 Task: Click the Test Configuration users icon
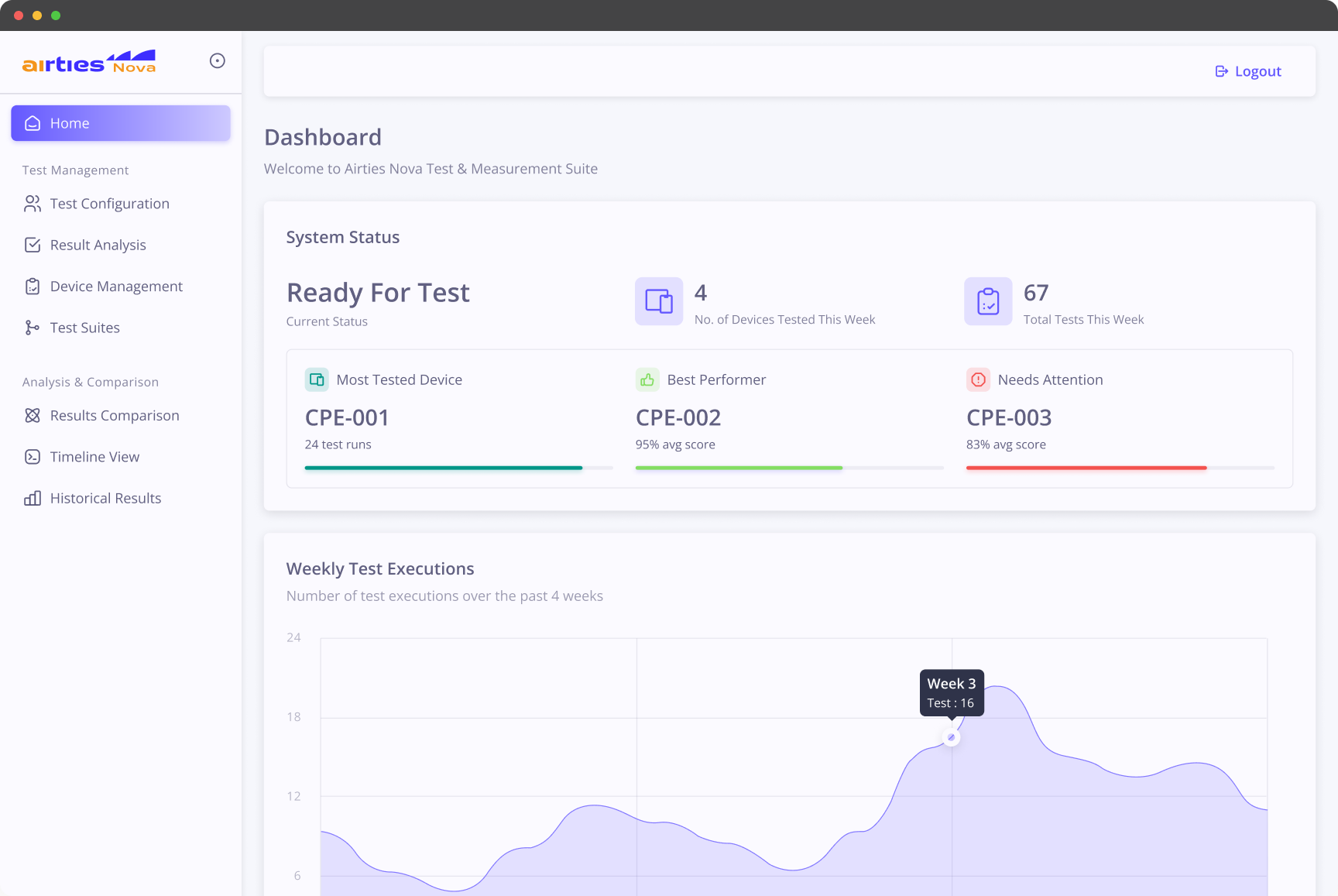(33, 204)
